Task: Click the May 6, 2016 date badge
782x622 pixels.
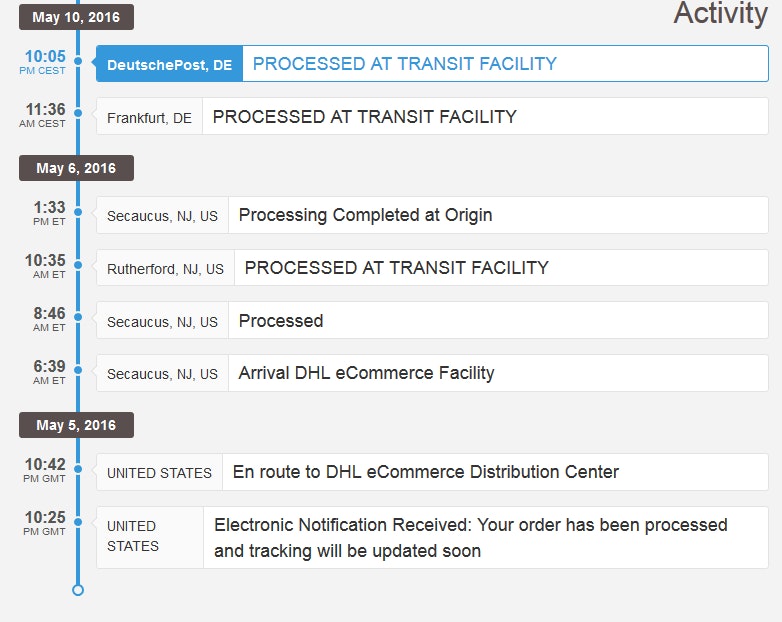Action: coord(76,168)
